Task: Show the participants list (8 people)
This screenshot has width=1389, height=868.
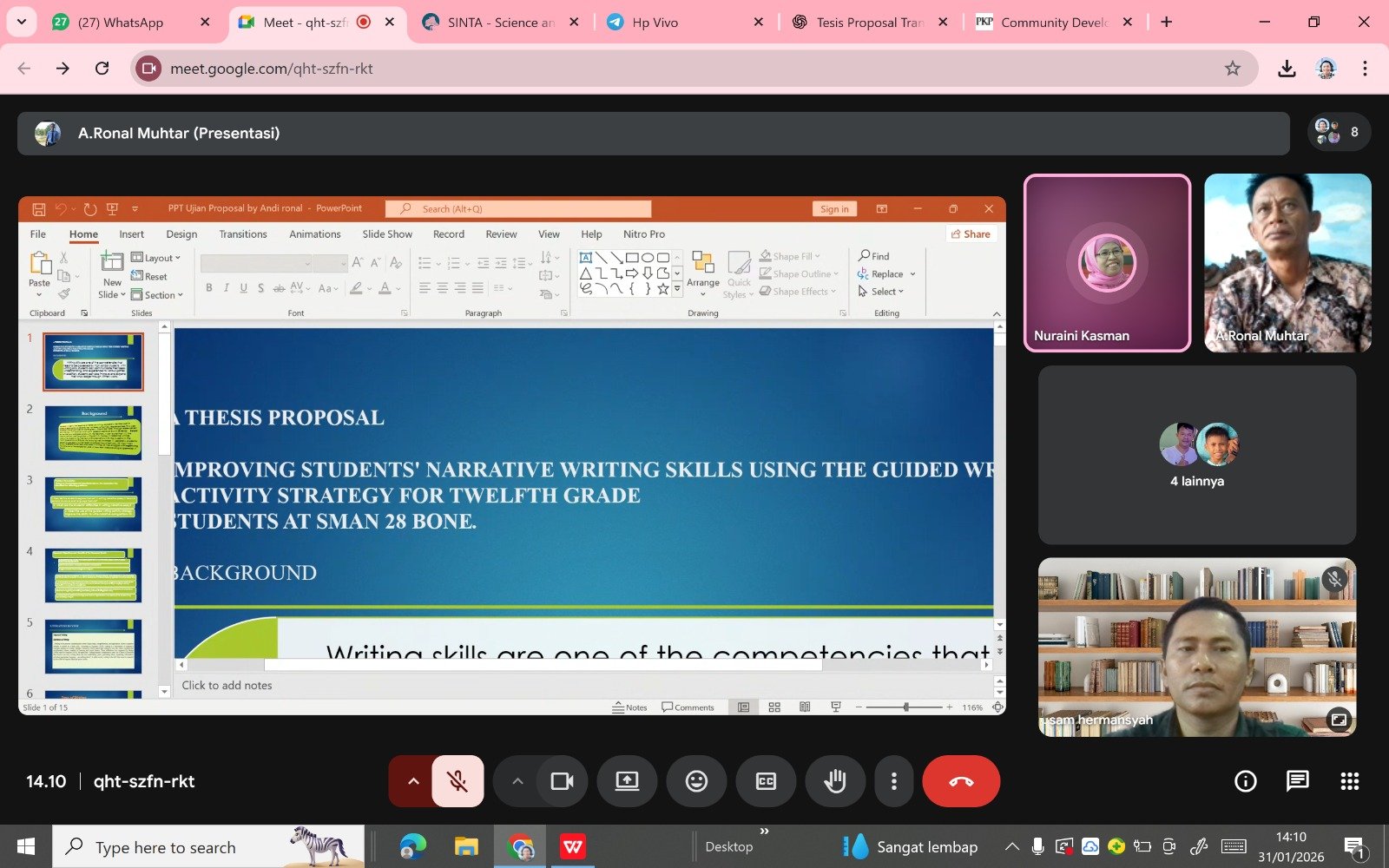Action: click(1339, 133)
